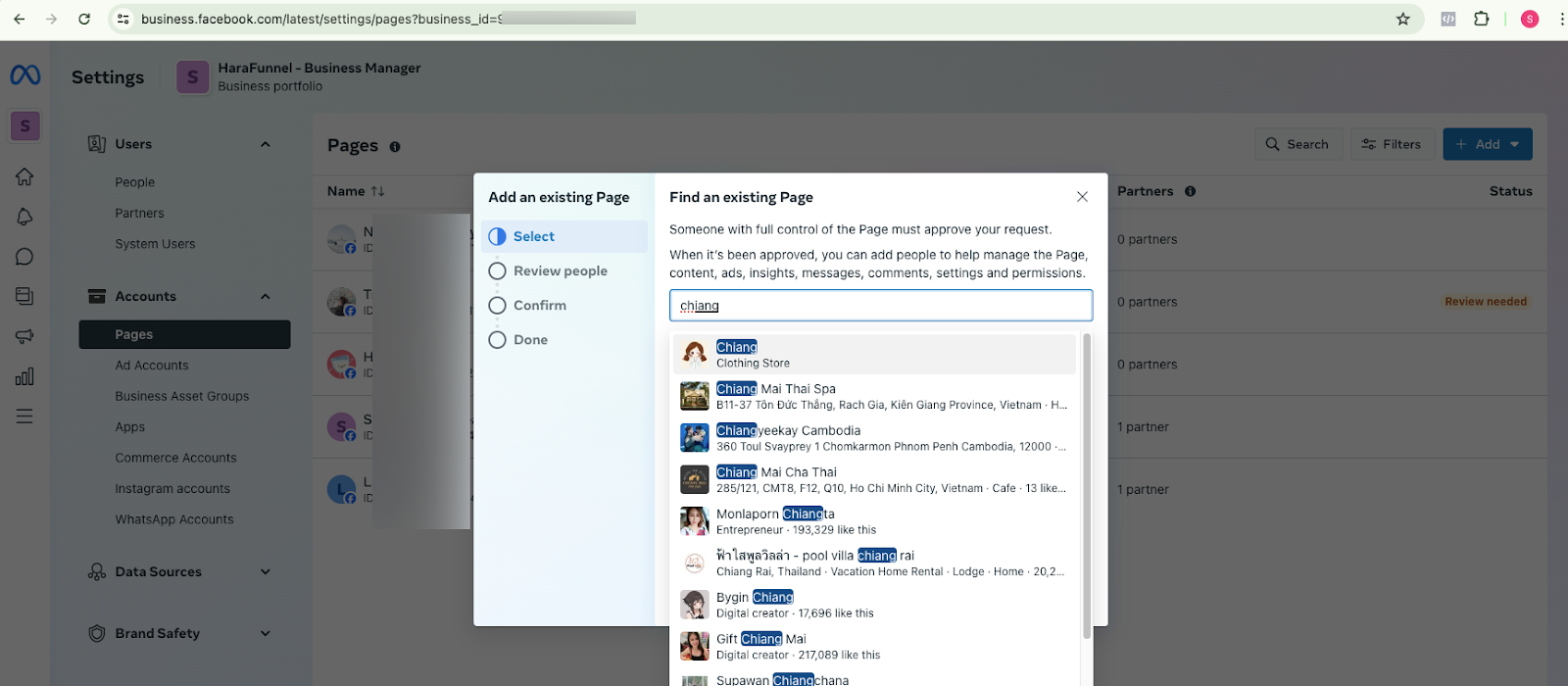This screenshot has width=1568, height=686.
Task: Click Gift Chiang Mai profile thumbnail
Action: (x=695, y=647)
